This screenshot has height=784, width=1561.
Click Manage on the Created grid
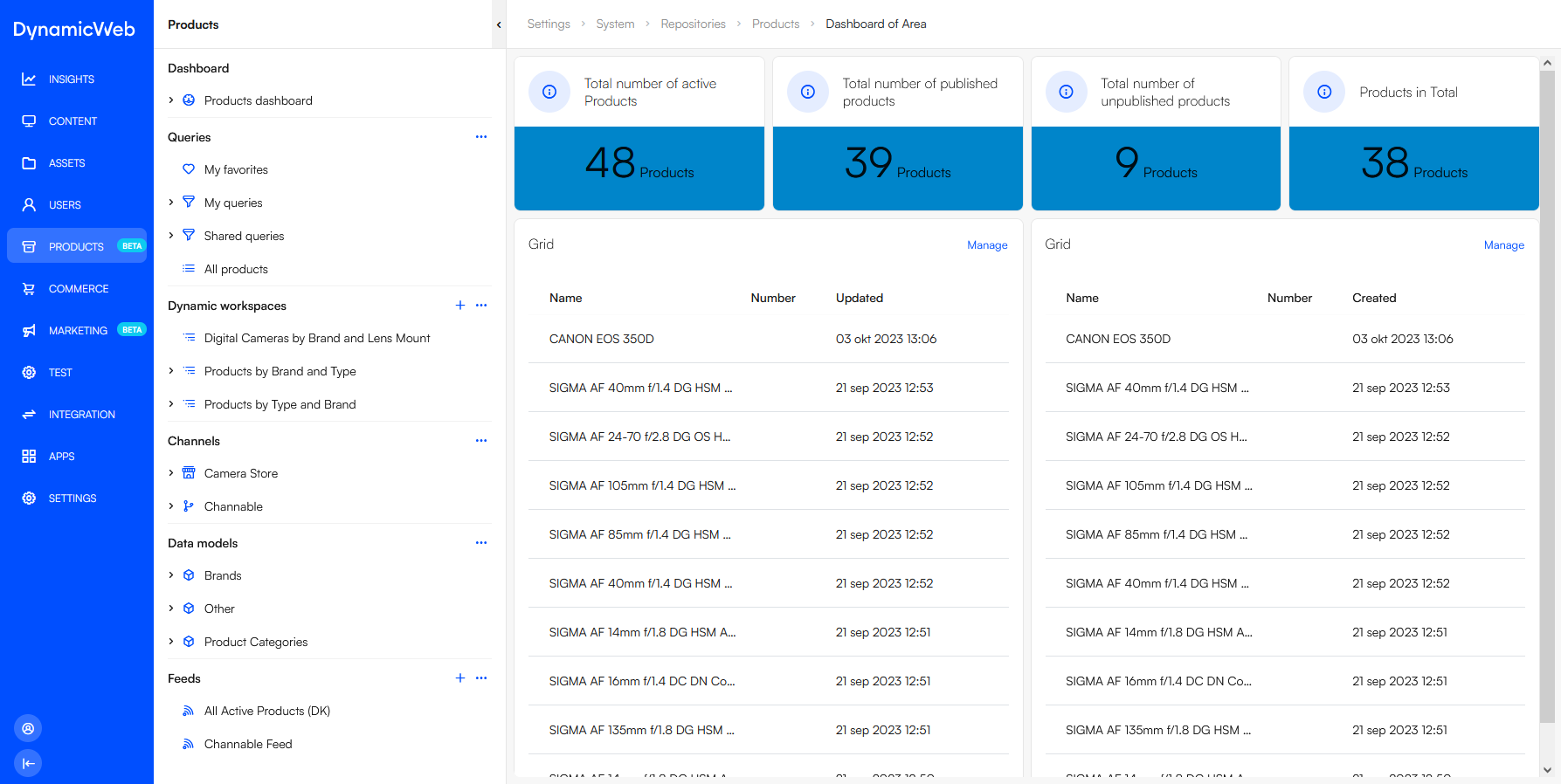coord(1503,245)
